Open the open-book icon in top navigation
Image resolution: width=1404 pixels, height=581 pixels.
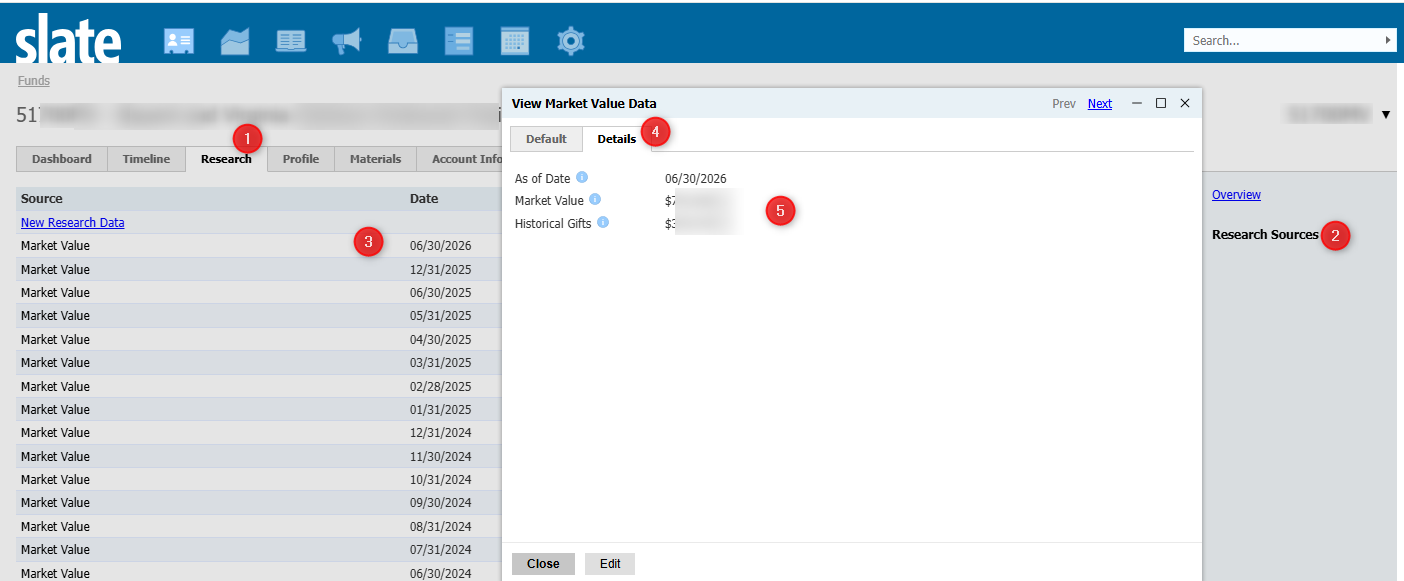coord(291,41)
